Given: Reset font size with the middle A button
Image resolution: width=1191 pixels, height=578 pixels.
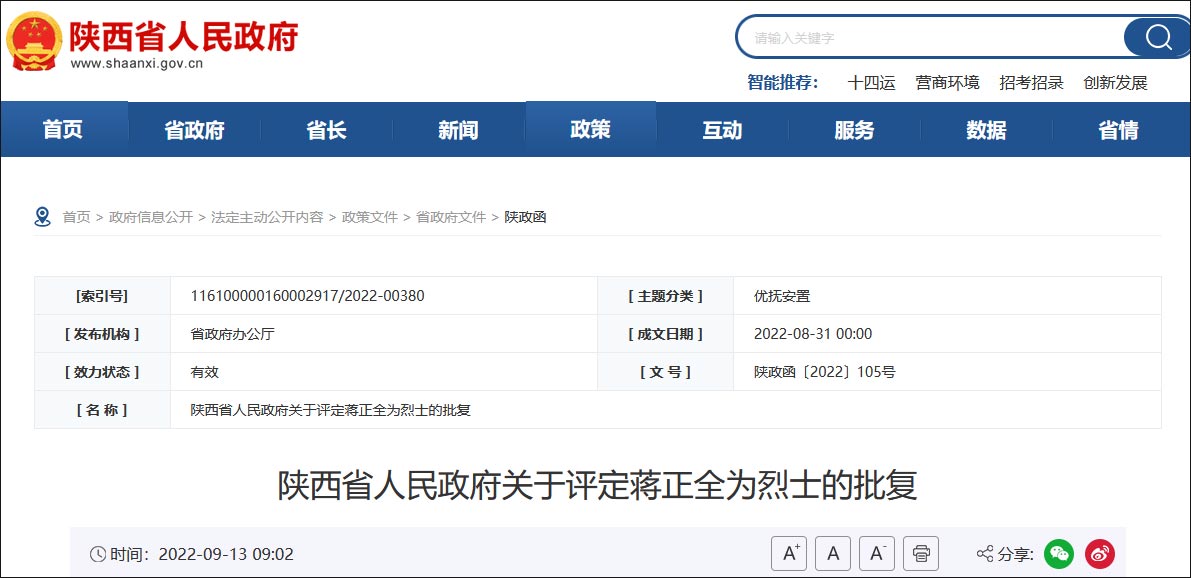Looking at the screenshot, I should coord(833,553).
